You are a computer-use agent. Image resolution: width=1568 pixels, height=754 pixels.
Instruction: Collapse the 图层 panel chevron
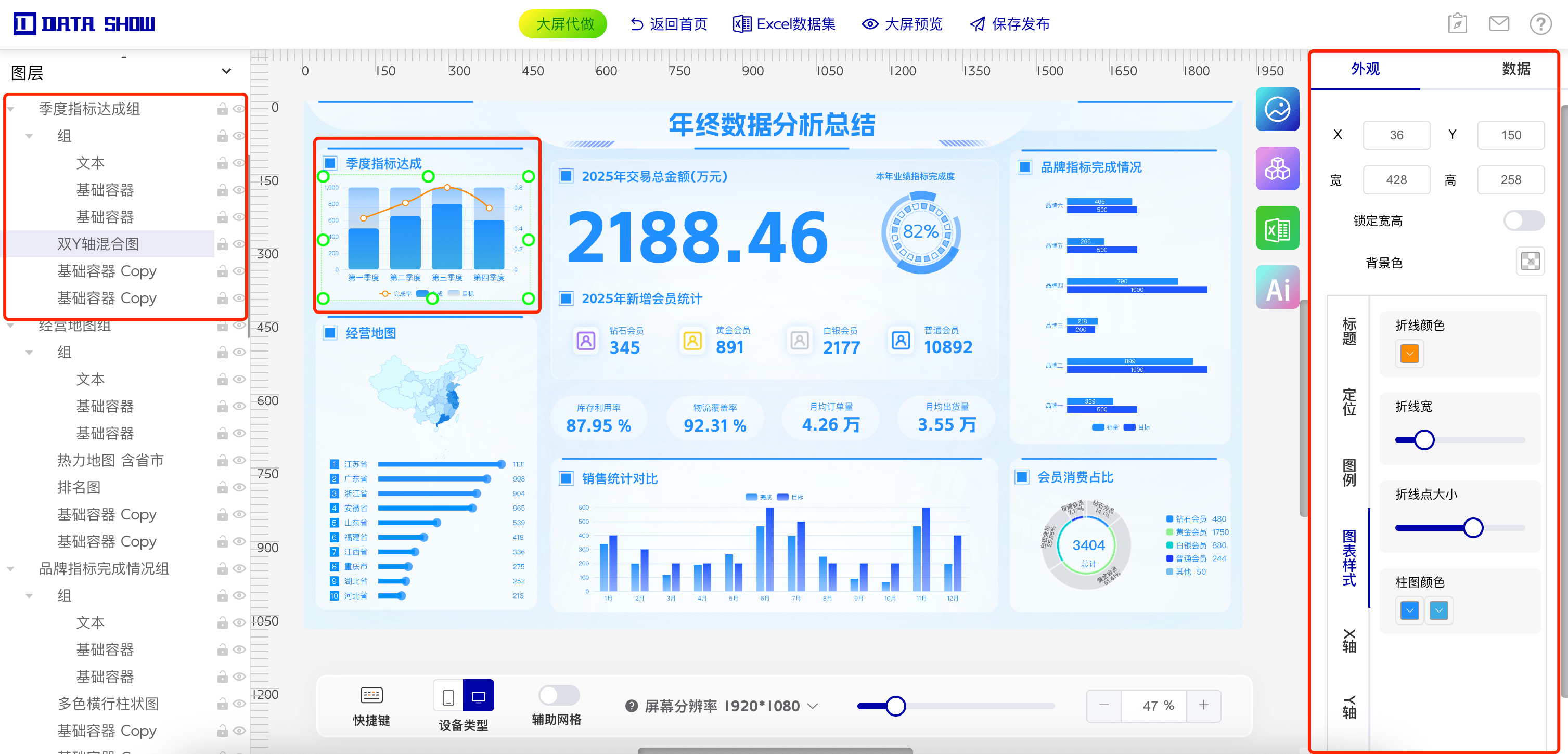click(x=226, y=72)
